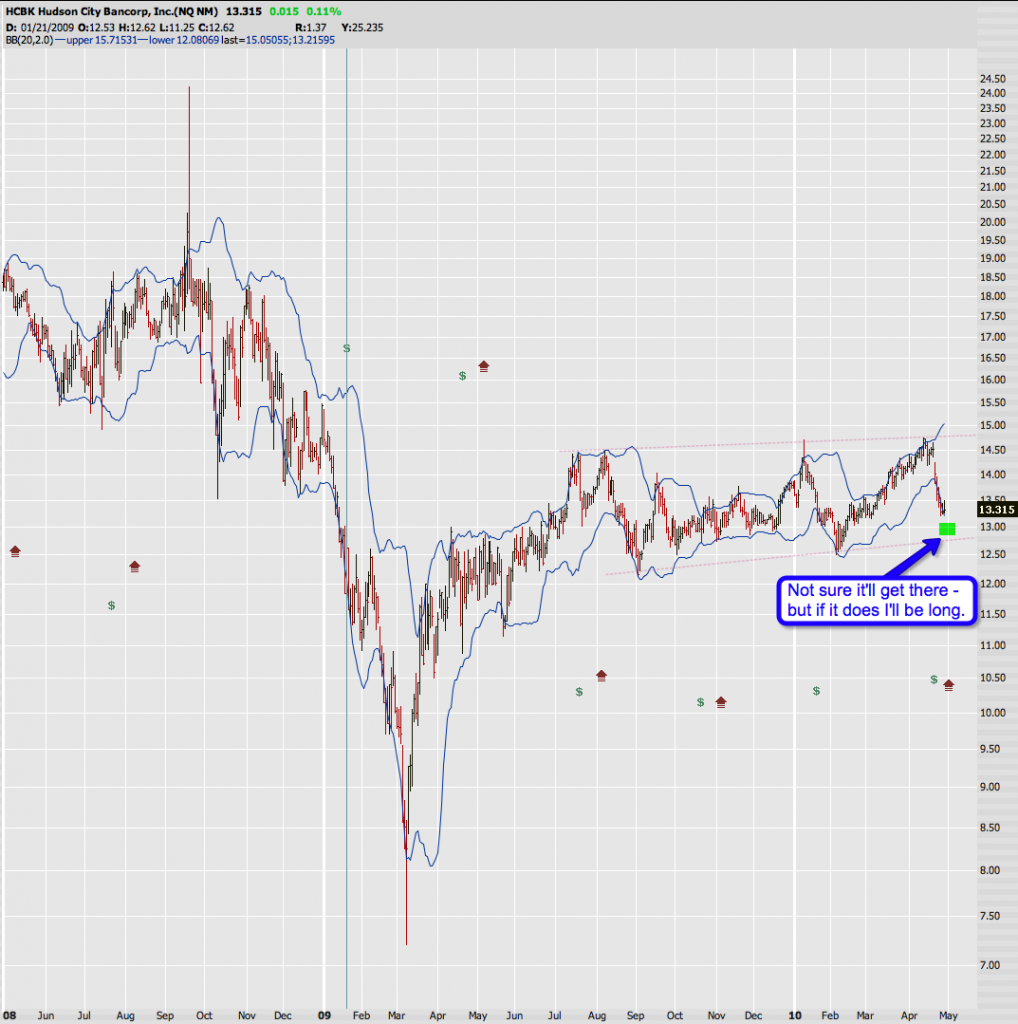1018x1024 pixels.
Task: Select the rightmost red arrow marker near May 2010
Action: [x=948, y=685]
